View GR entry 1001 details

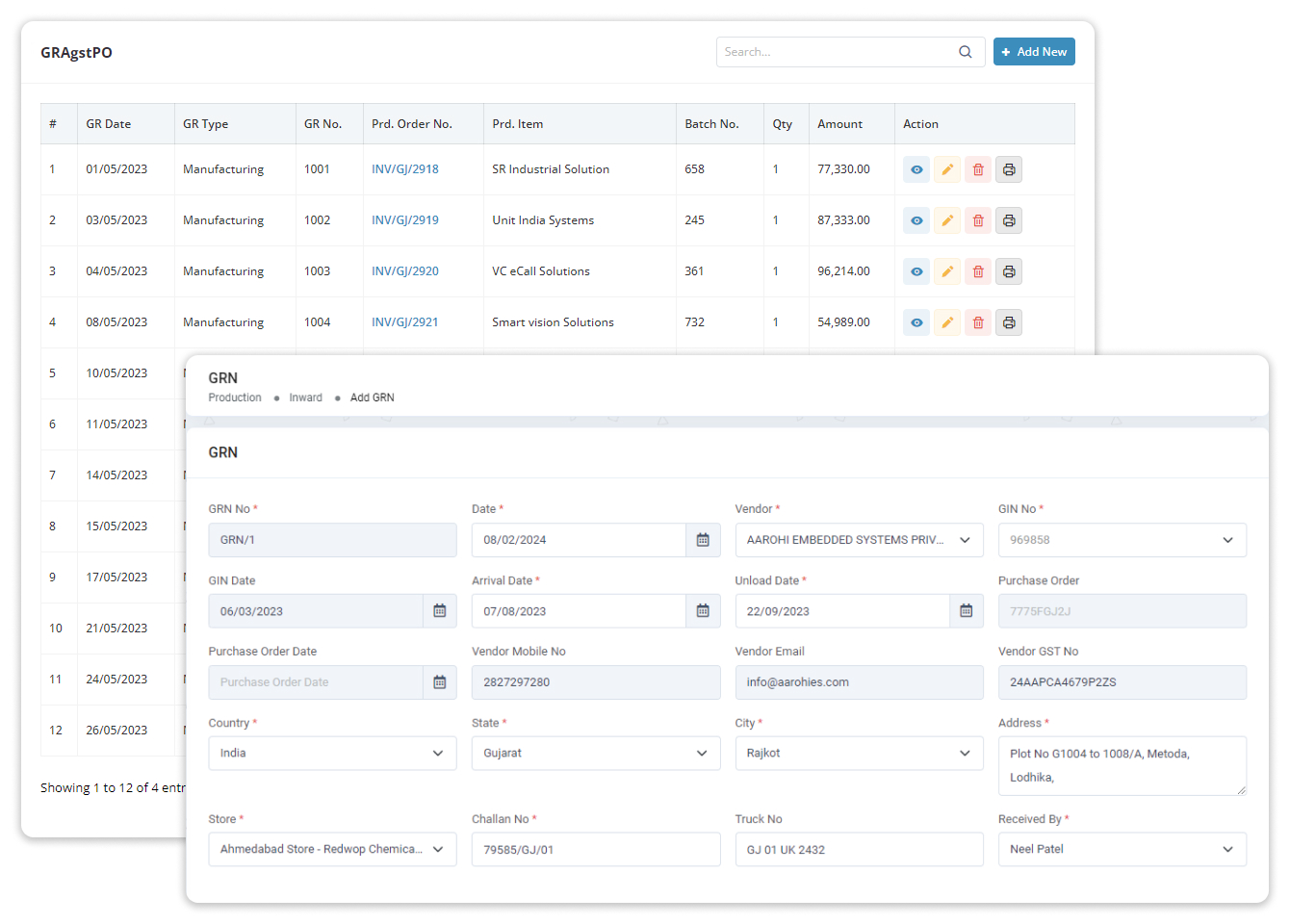[x=916, y=169]
